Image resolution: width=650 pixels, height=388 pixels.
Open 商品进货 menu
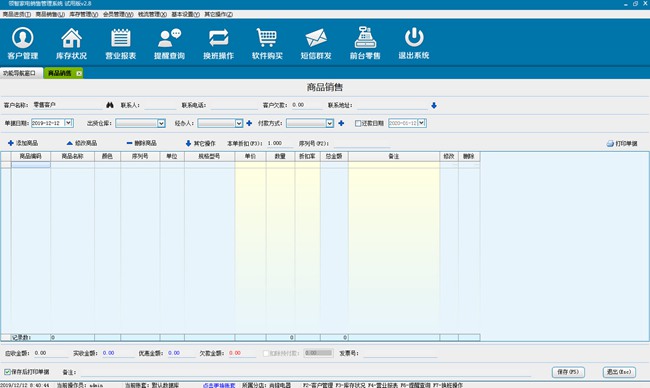17,15
